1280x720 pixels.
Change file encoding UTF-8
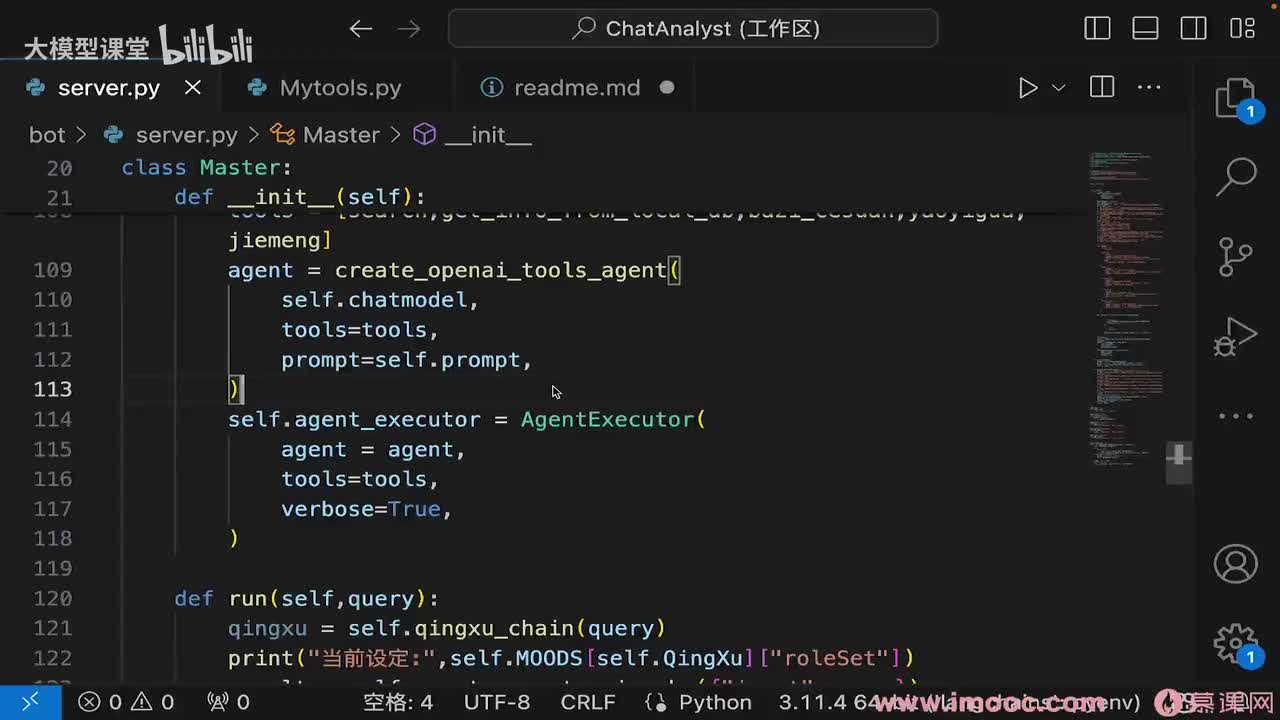point(497,702)
